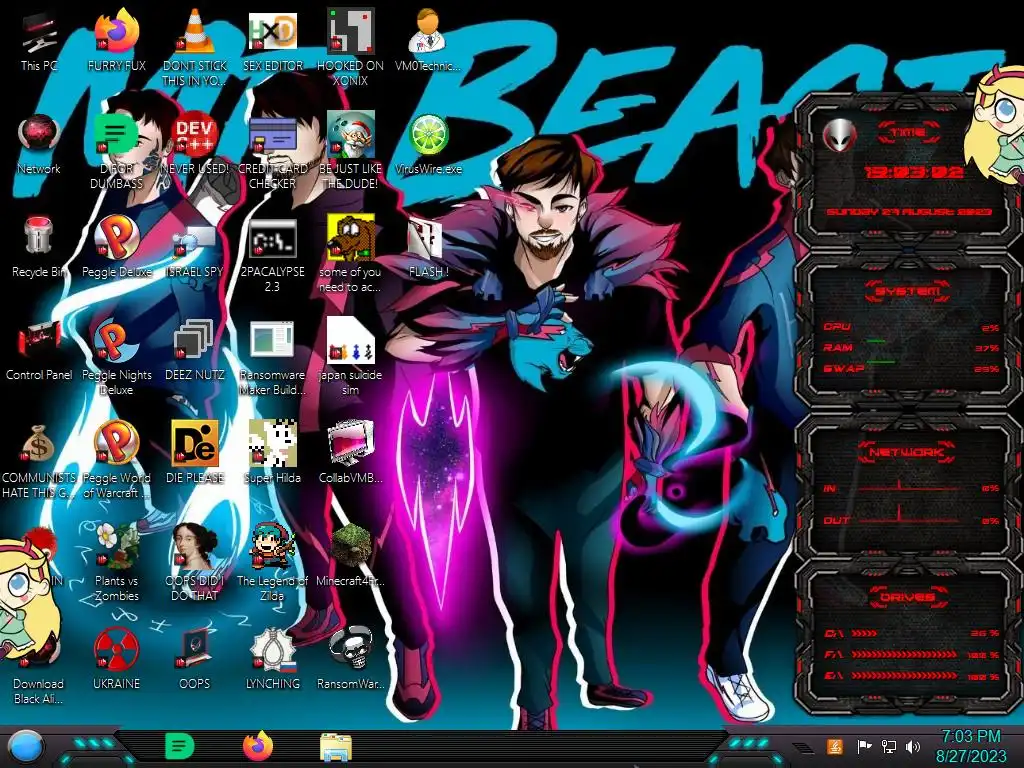This screenshot has width=1024, height=768.
Task: Click the TIME header in the widget
Action: (x=908, y=132)
